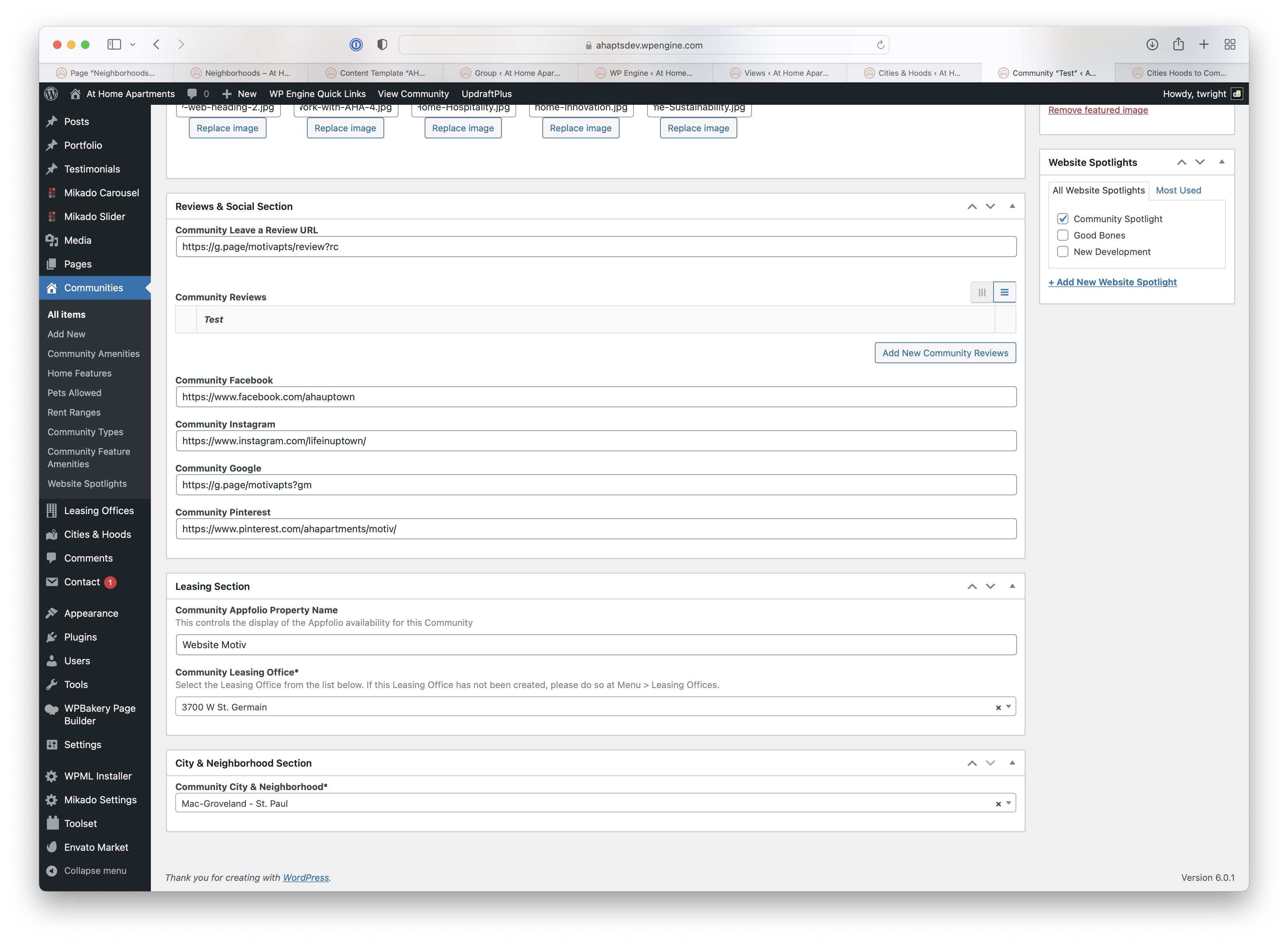Collapse the Website Spotlights panel

1222,162
